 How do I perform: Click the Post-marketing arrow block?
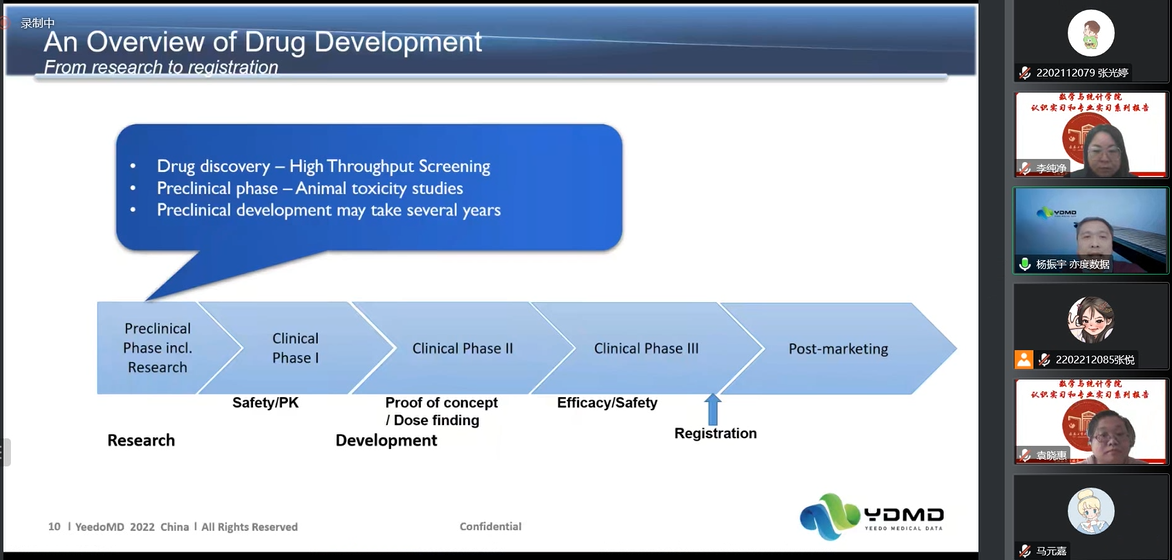click(x=838, y=349)
